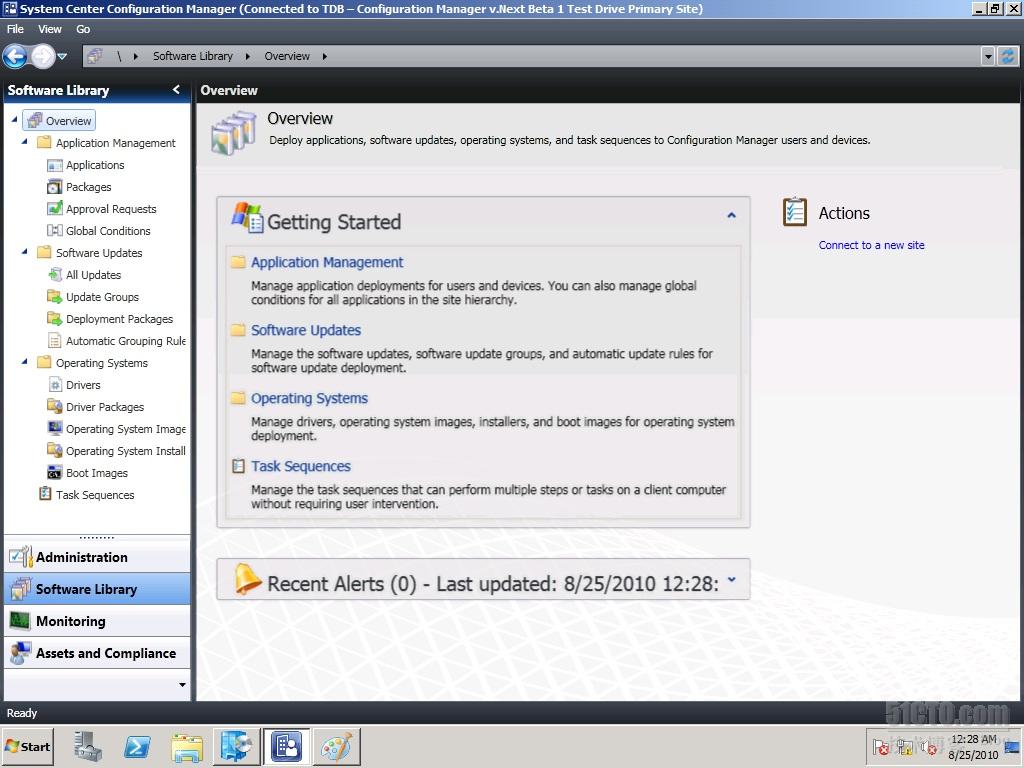Click the Applications tree item icon
Viewport: 1024px width, 768px height.
55,165
